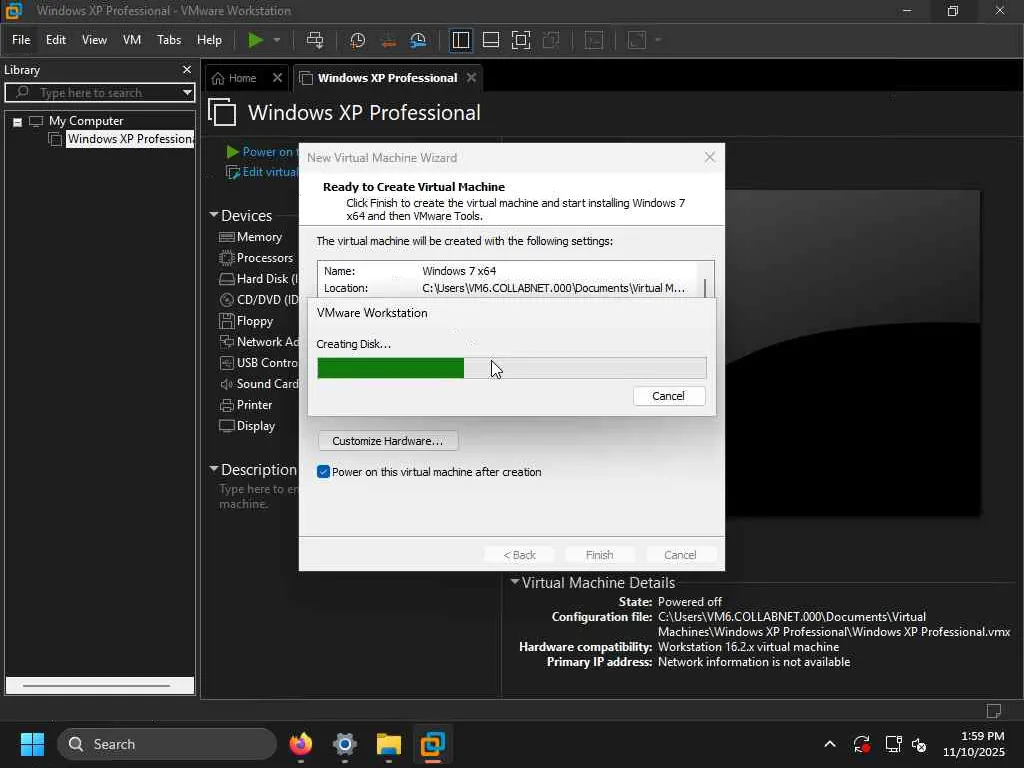Click the green Power On toolbar button
Viewport: 1024px width, 768px height.
[255, 40]
